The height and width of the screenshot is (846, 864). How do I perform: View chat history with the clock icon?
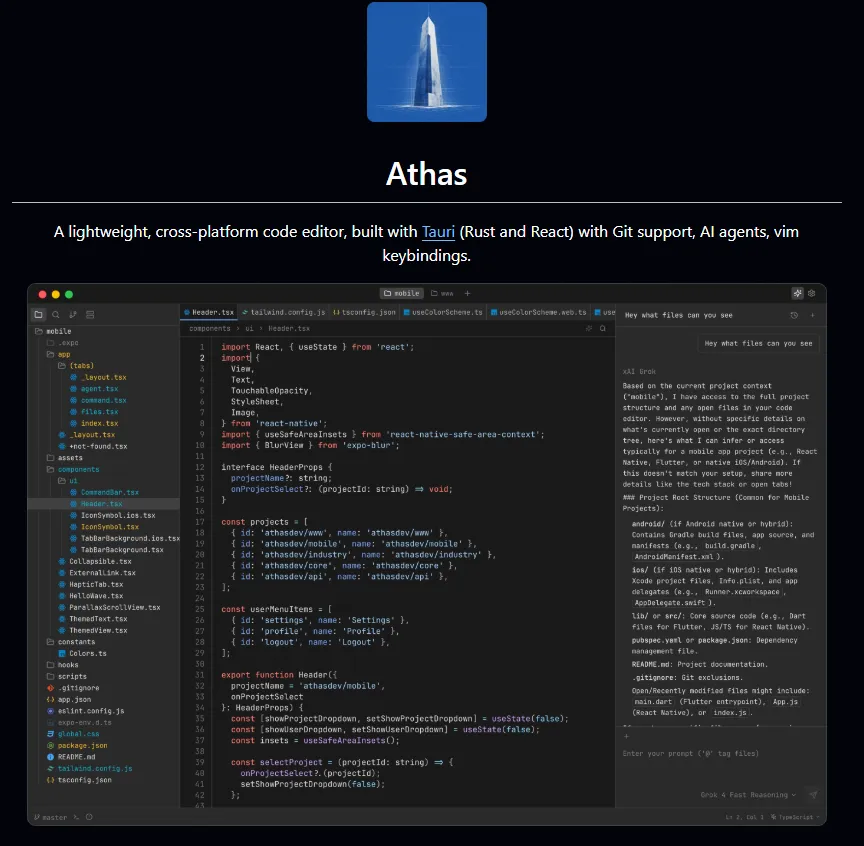point(793,316)
